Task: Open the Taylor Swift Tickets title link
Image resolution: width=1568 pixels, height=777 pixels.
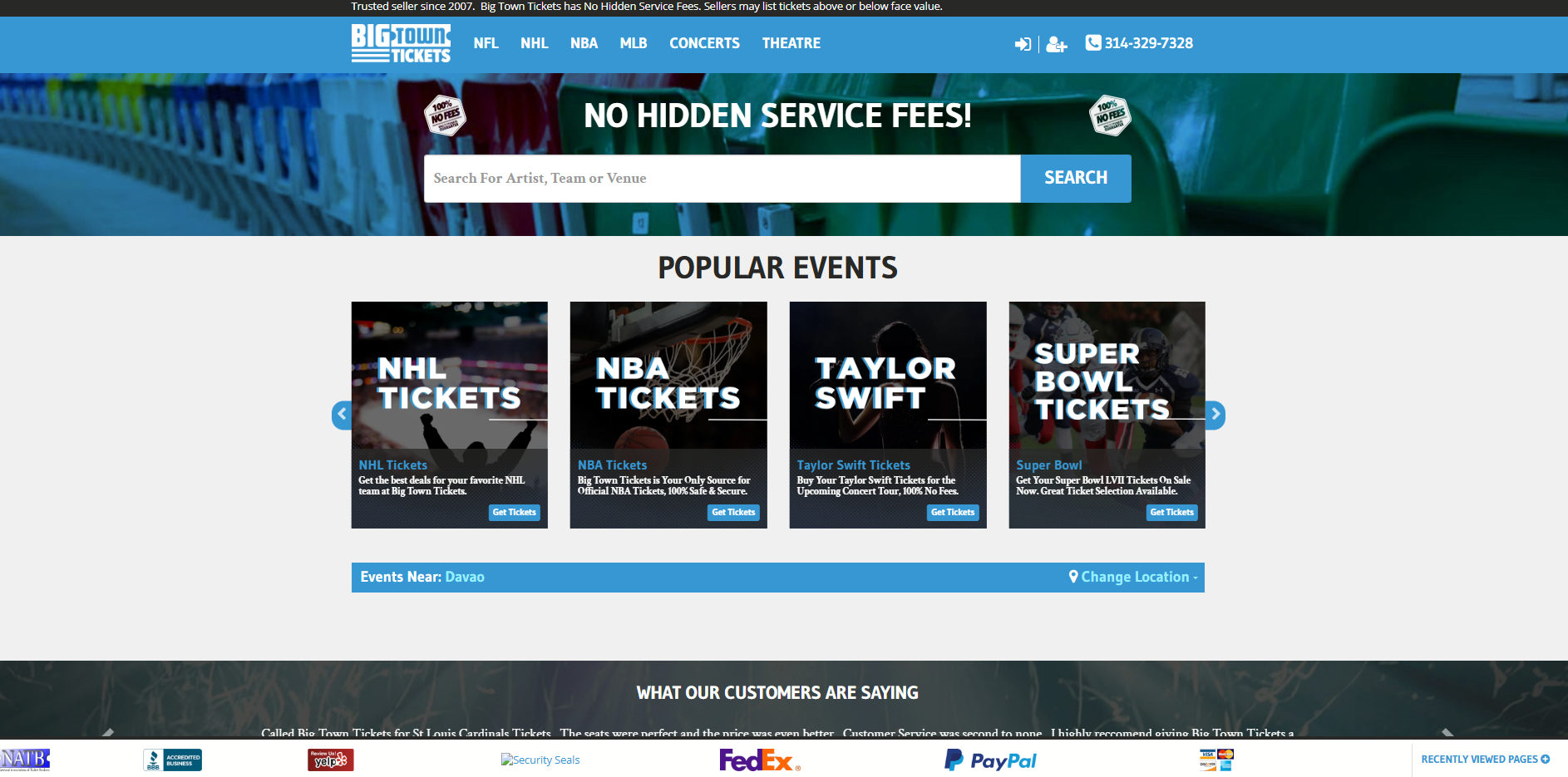Action: 854,465
